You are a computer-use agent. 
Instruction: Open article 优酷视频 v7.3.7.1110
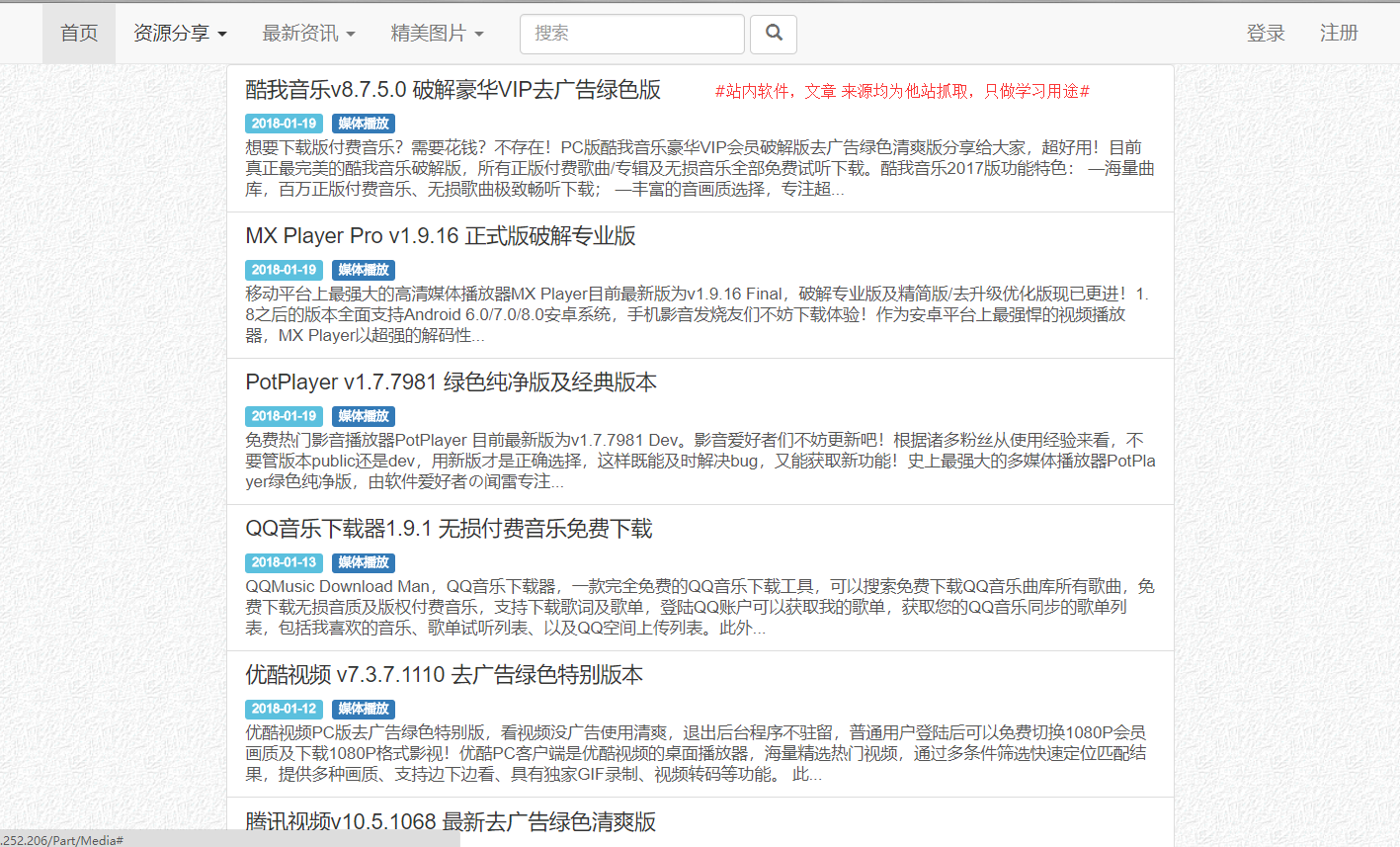[444, 675]
